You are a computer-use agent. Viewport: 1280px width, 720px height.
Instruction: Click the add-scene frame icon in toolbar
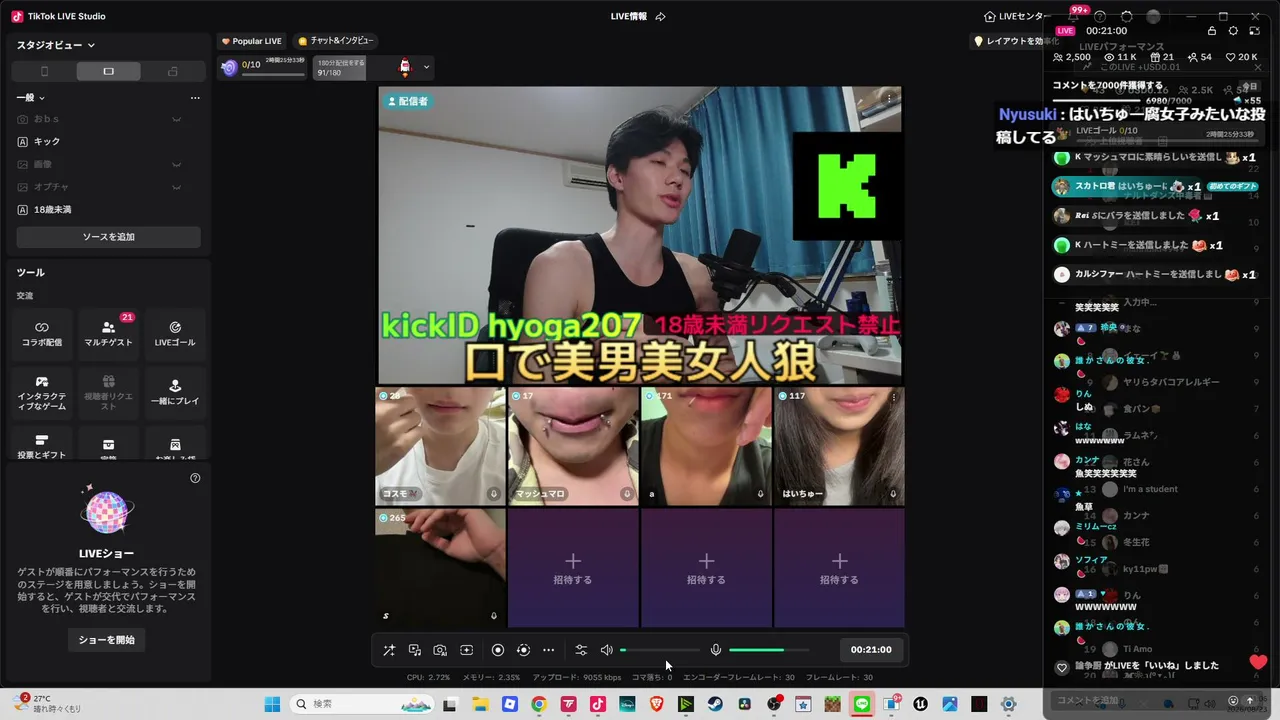(x=466, y=650)
